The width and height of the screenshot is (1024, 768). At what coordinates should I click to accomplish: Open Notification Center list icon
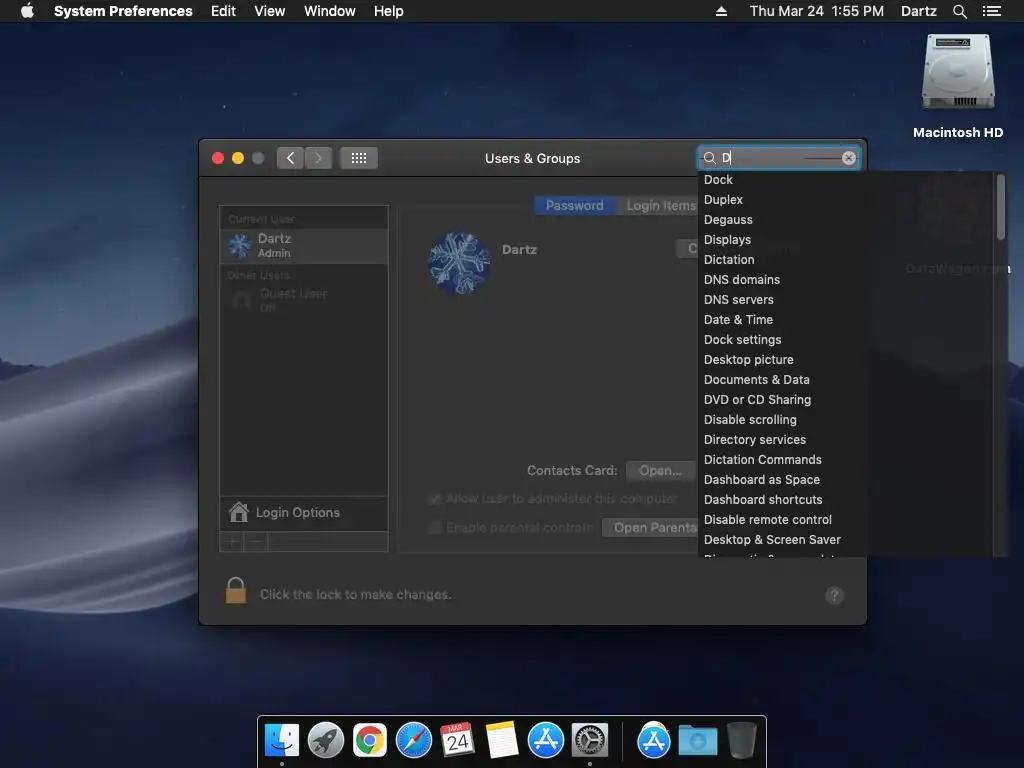991,11
